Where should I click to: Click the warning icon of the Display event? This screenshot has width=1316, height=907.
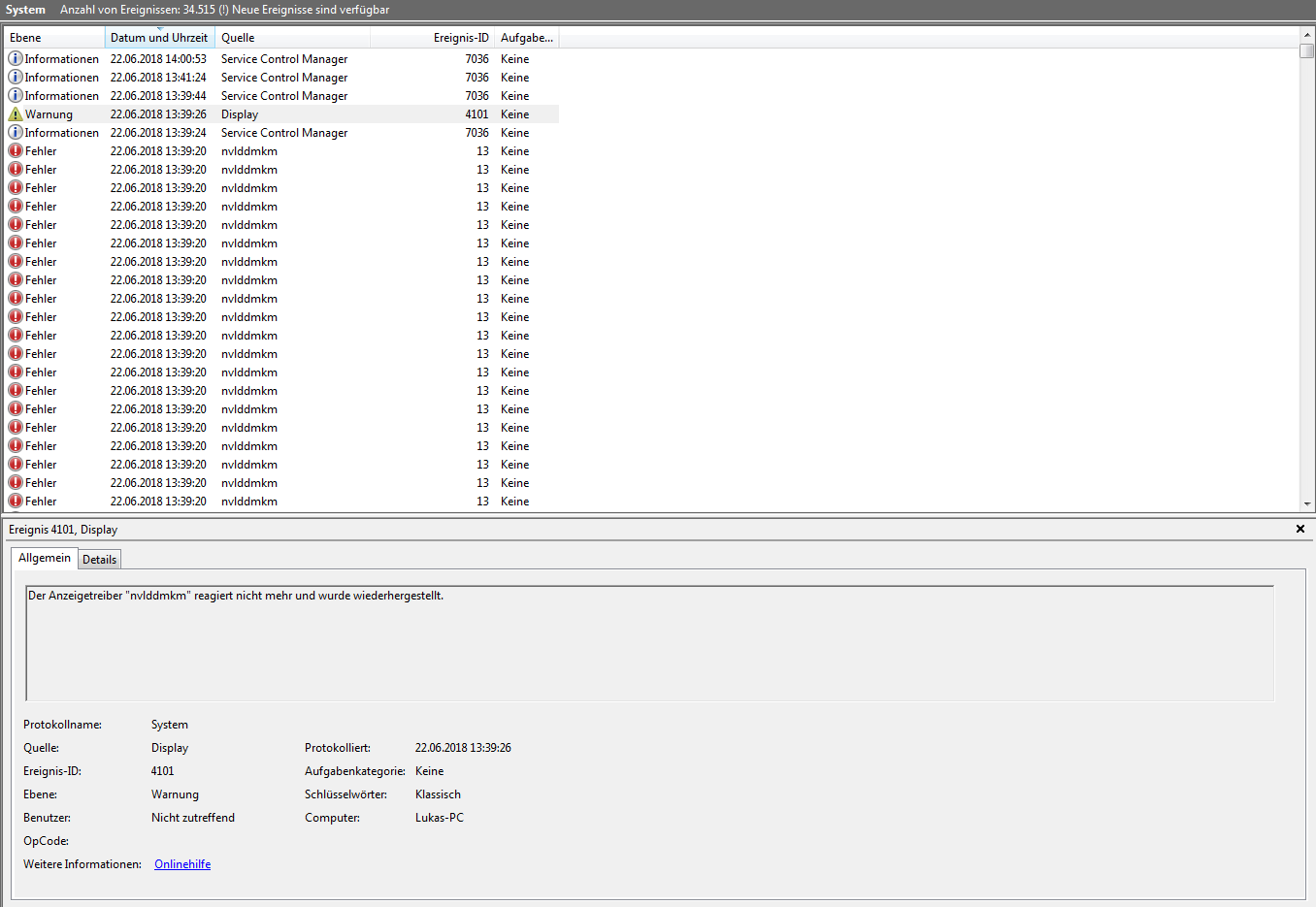[x=16, y=113]
